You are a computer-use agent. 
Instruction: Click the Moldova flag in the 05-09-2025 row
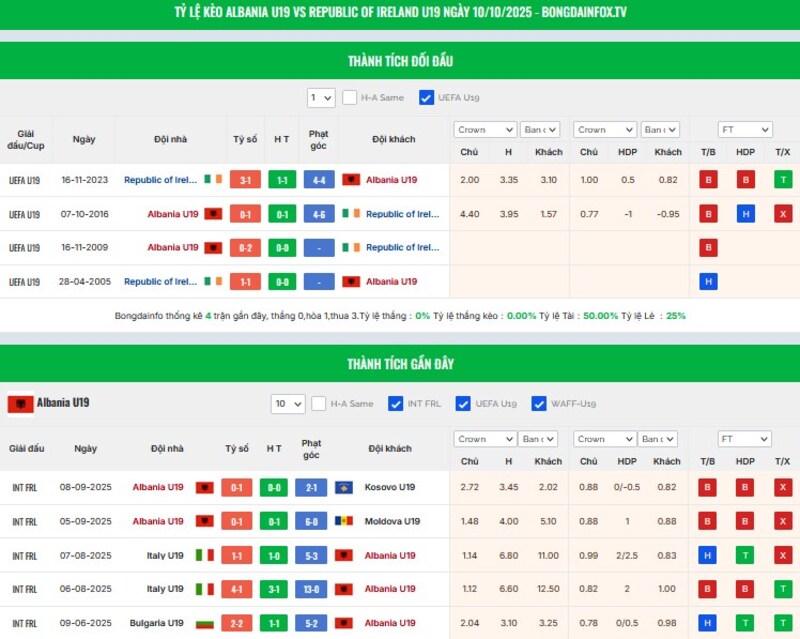pos(344,521)
